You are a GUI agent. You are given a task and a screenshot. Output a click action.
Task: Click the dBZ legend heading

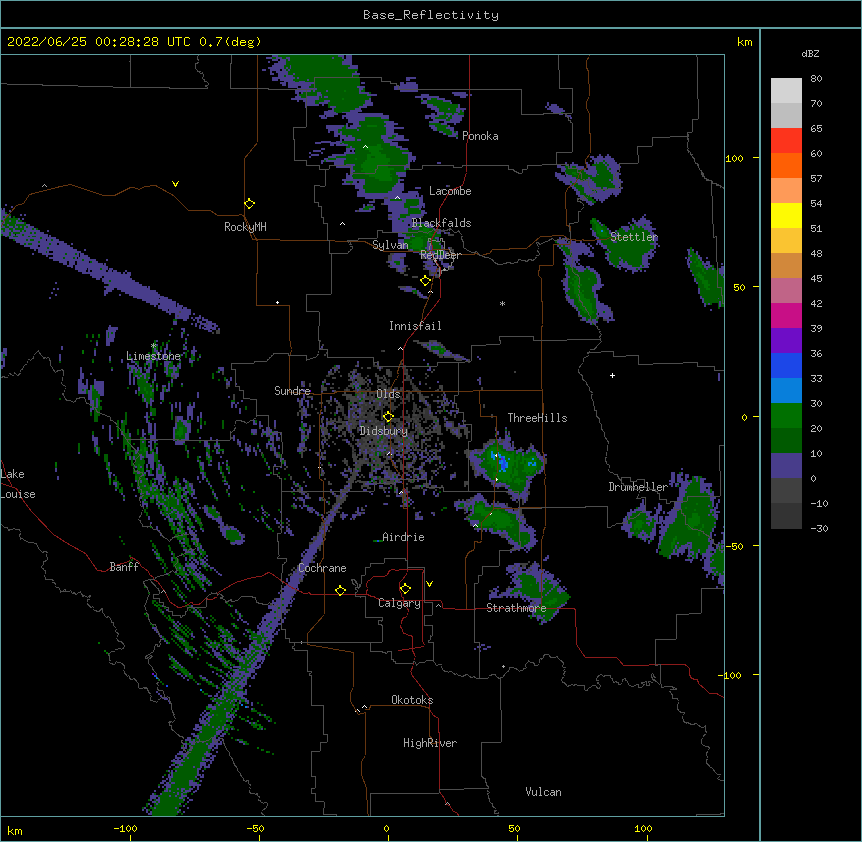pos(810,53)
